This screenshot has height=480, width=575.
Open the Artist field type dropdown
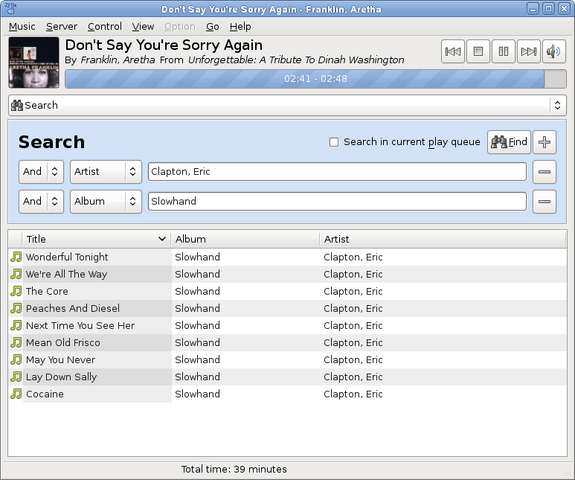coord(106,172)
